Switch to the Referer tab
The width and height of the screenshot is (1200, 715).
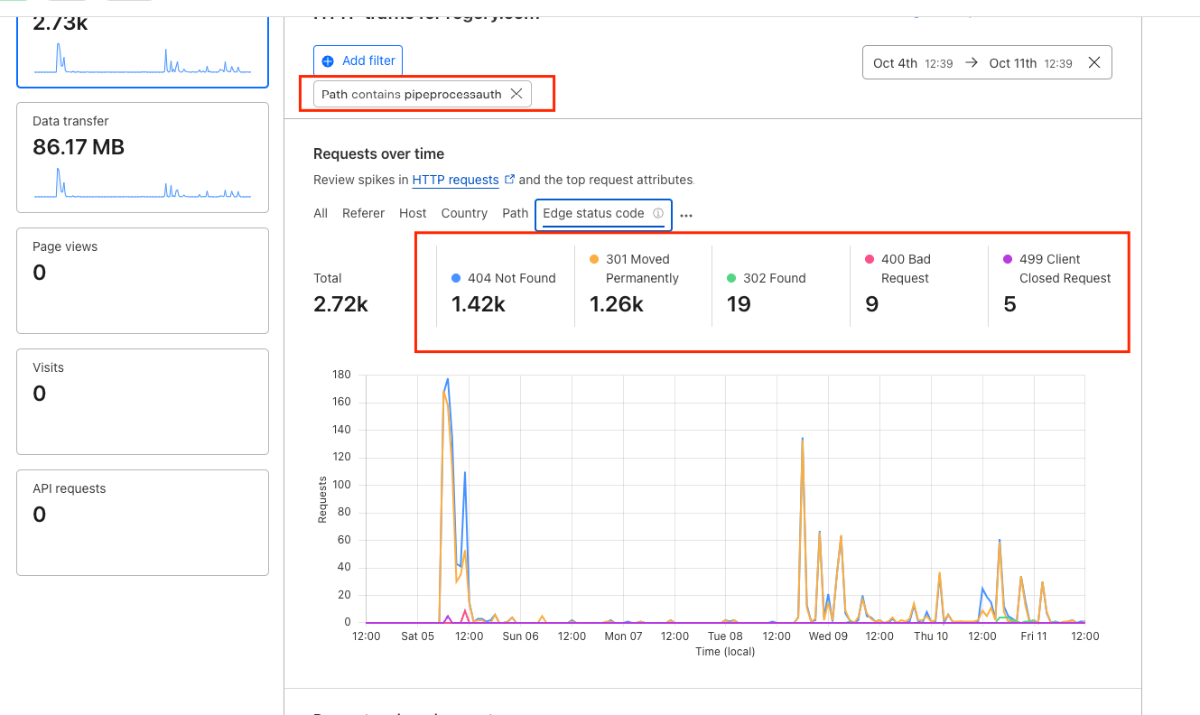(363, 213)
